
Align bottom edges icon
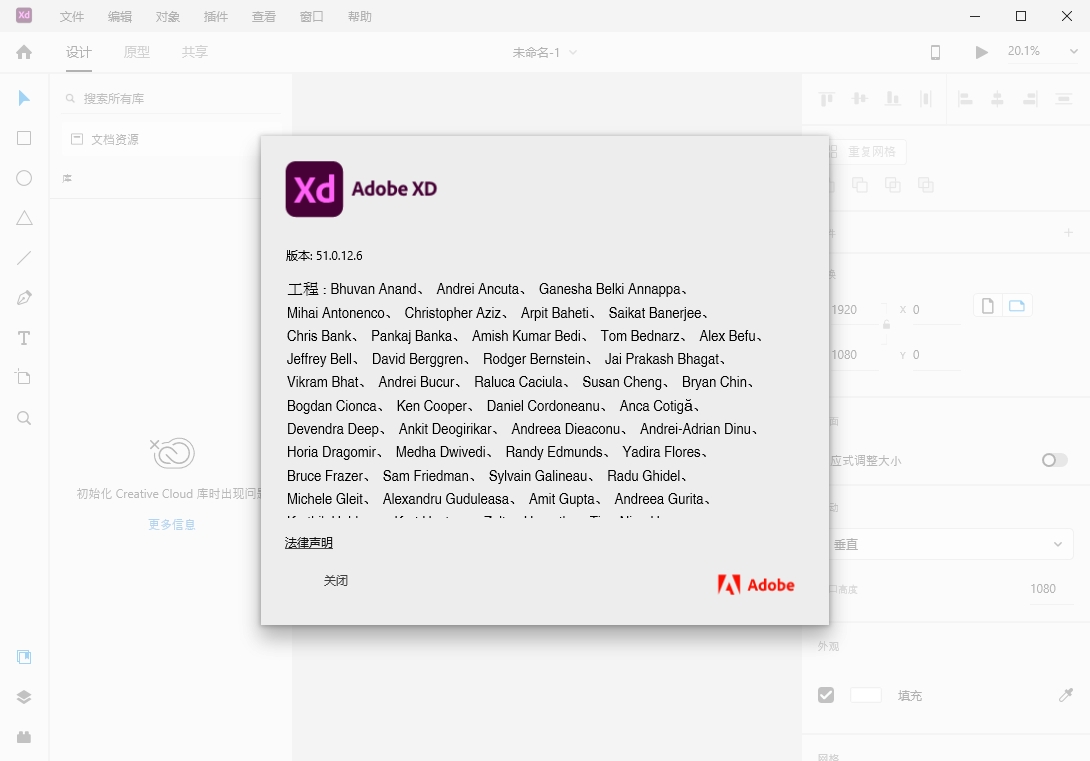click(893, 99)
